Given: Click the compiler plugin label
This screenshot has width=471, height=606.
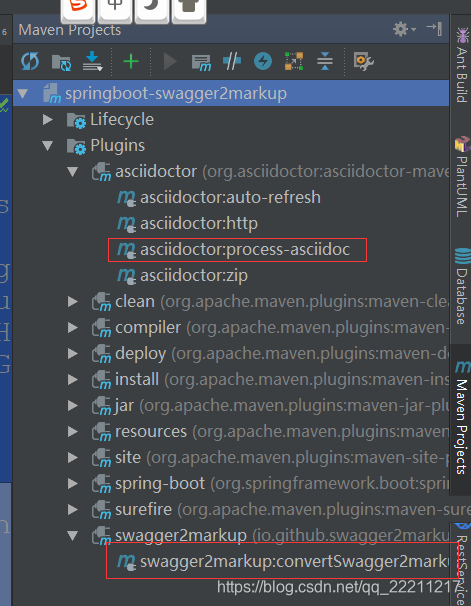Looking at the screenshot, I should (148, 327).
